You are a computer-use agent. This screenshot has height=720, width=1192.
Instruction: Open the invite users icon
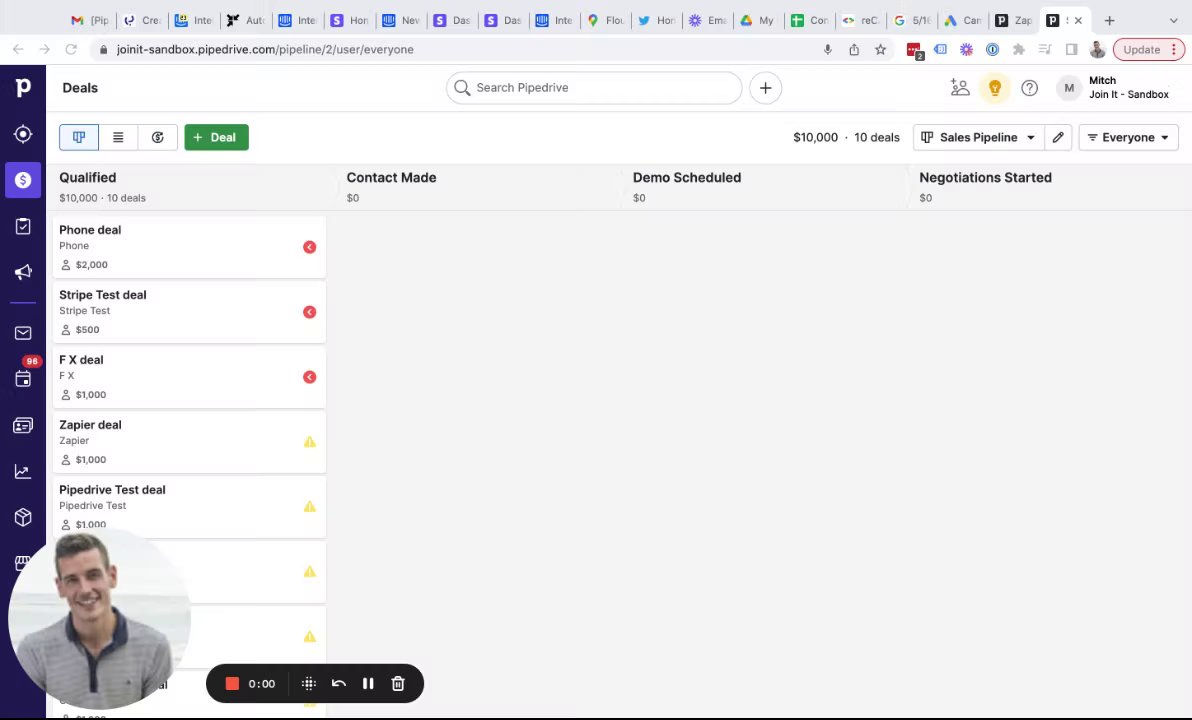[x=960, y=88]
